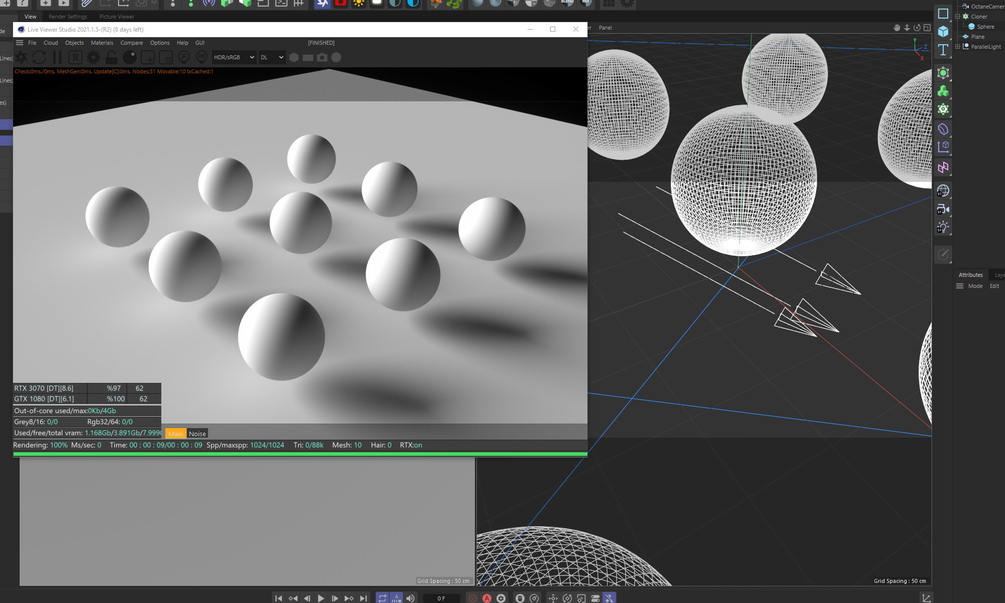
Task: Select the Text tool
Action: coord(943,50)
